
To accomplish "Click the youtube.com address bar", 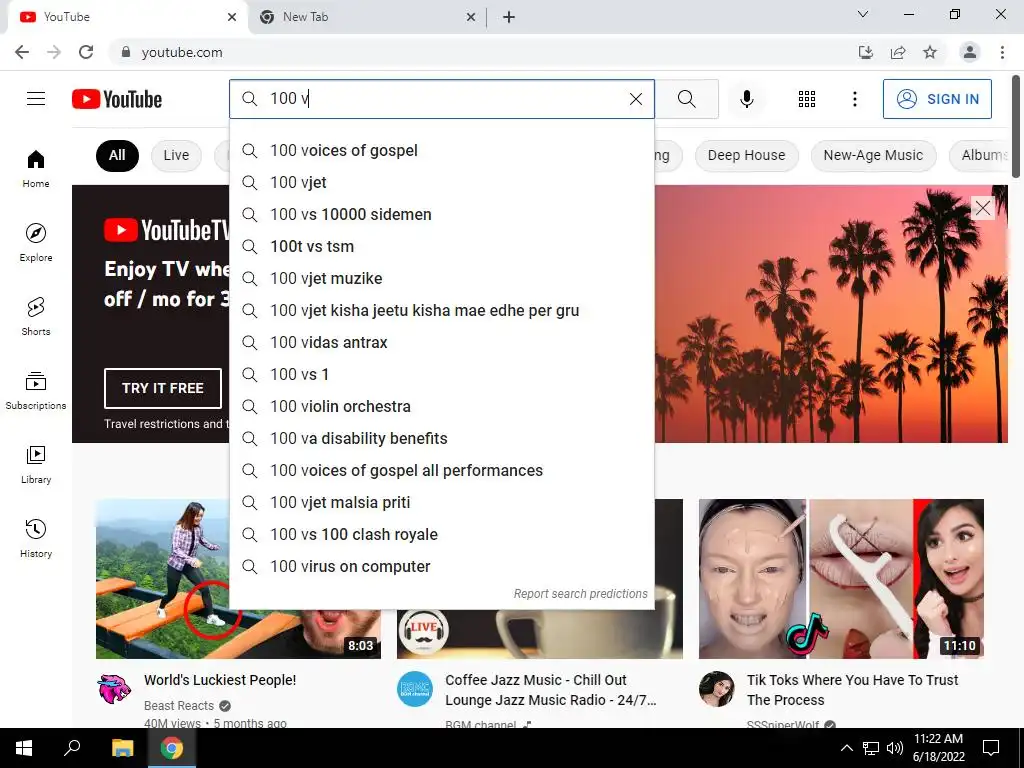I will 483,52.
